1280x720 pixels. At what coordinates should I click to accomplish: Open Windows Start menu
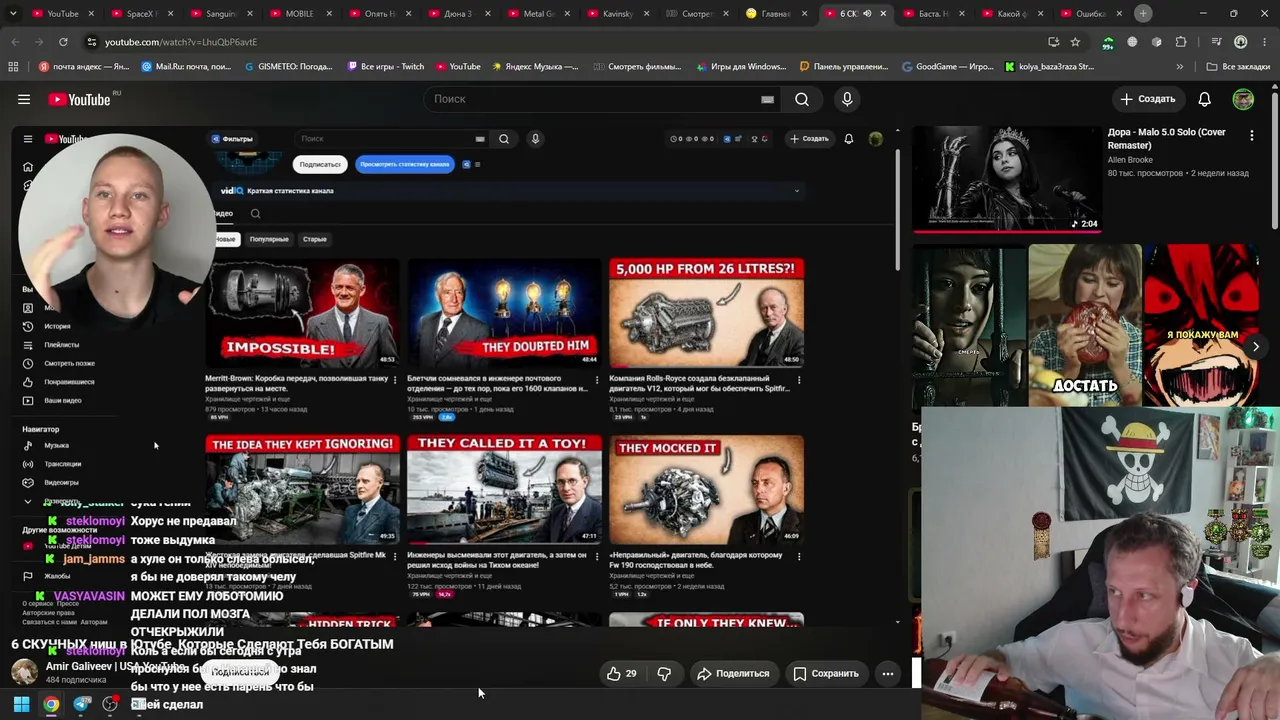point(21,704)
